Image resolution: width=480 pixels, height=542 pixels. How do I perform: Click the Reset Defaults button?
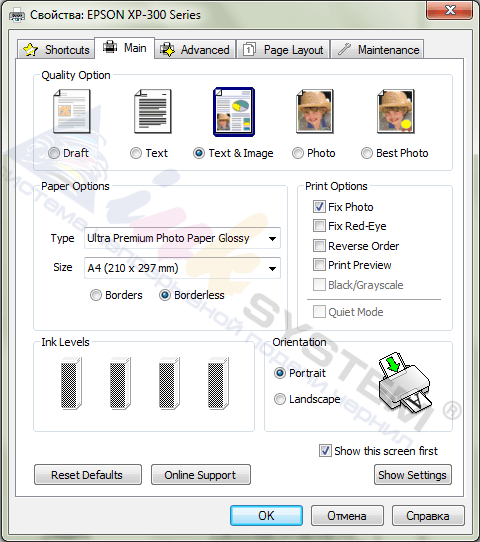tap(88, 475)
